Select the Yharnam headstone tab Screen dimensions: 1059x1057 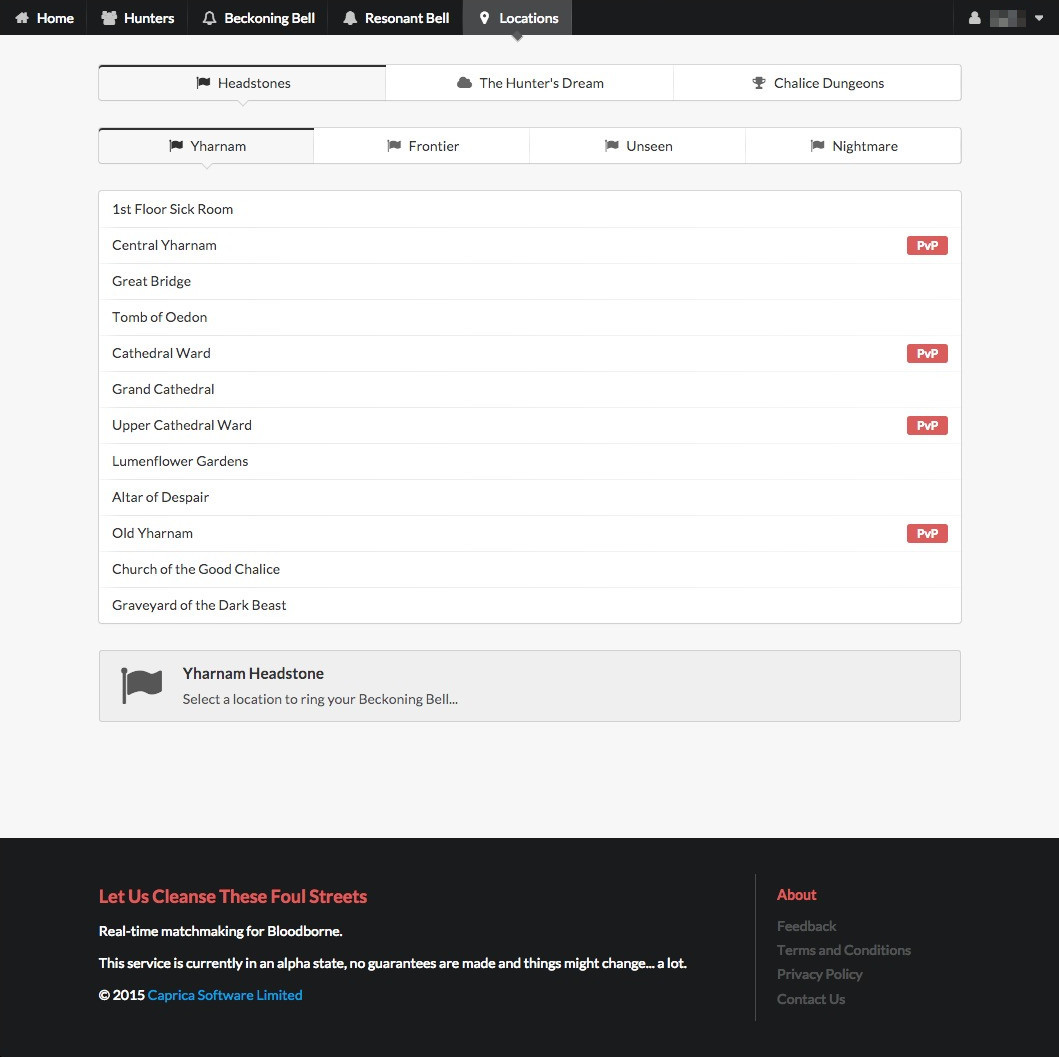[x=207, y=146]
